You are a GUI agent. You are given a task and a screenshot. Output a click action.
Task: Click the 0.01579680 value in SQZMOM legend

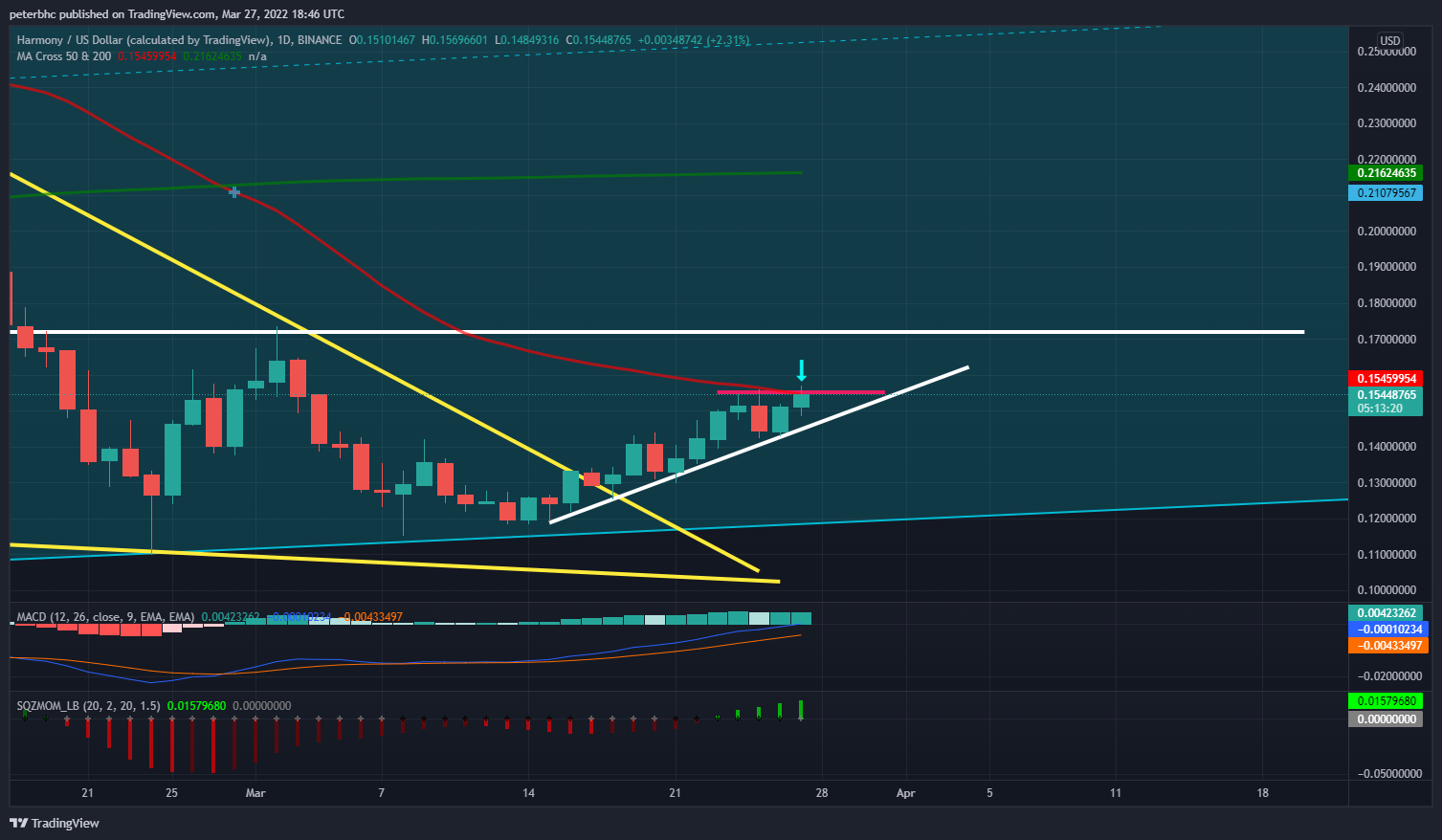point(196,706)
